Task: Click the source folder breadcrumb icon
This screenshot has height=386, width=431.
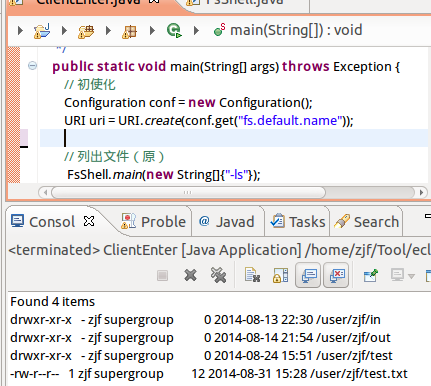Action: 86,31
